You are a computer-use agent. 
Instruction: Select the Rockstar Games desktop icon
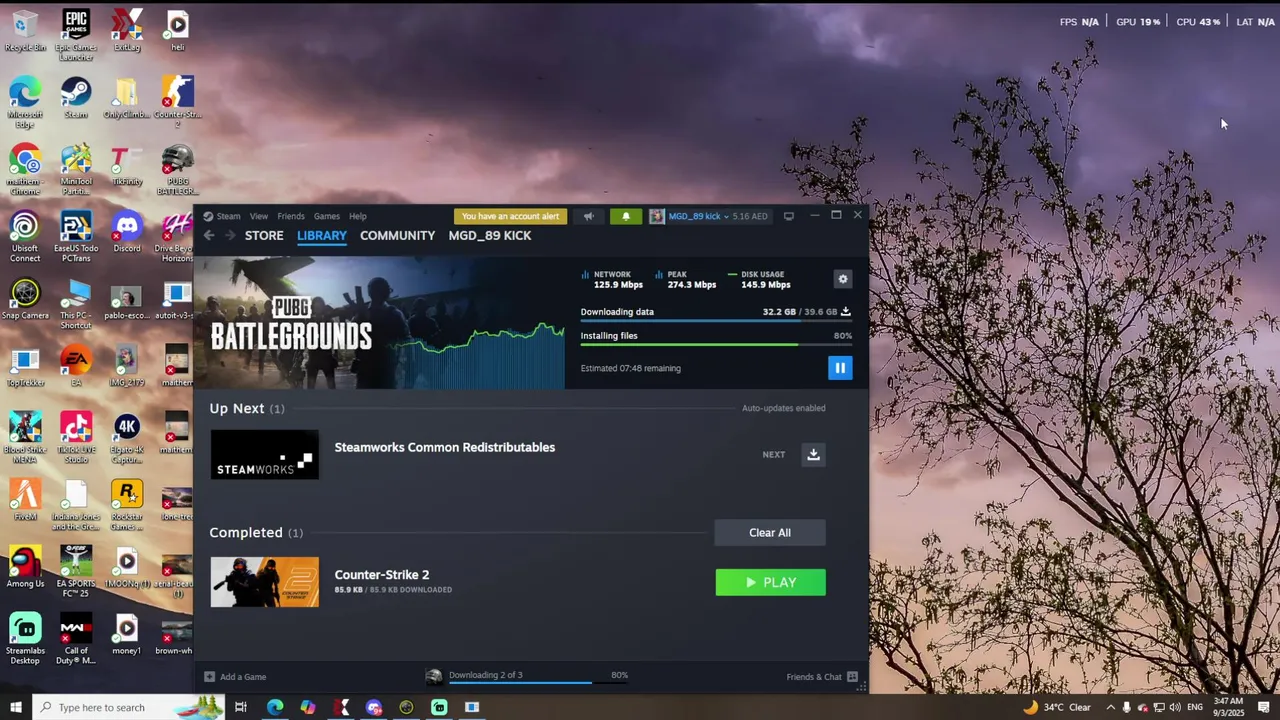pos(126,505)
